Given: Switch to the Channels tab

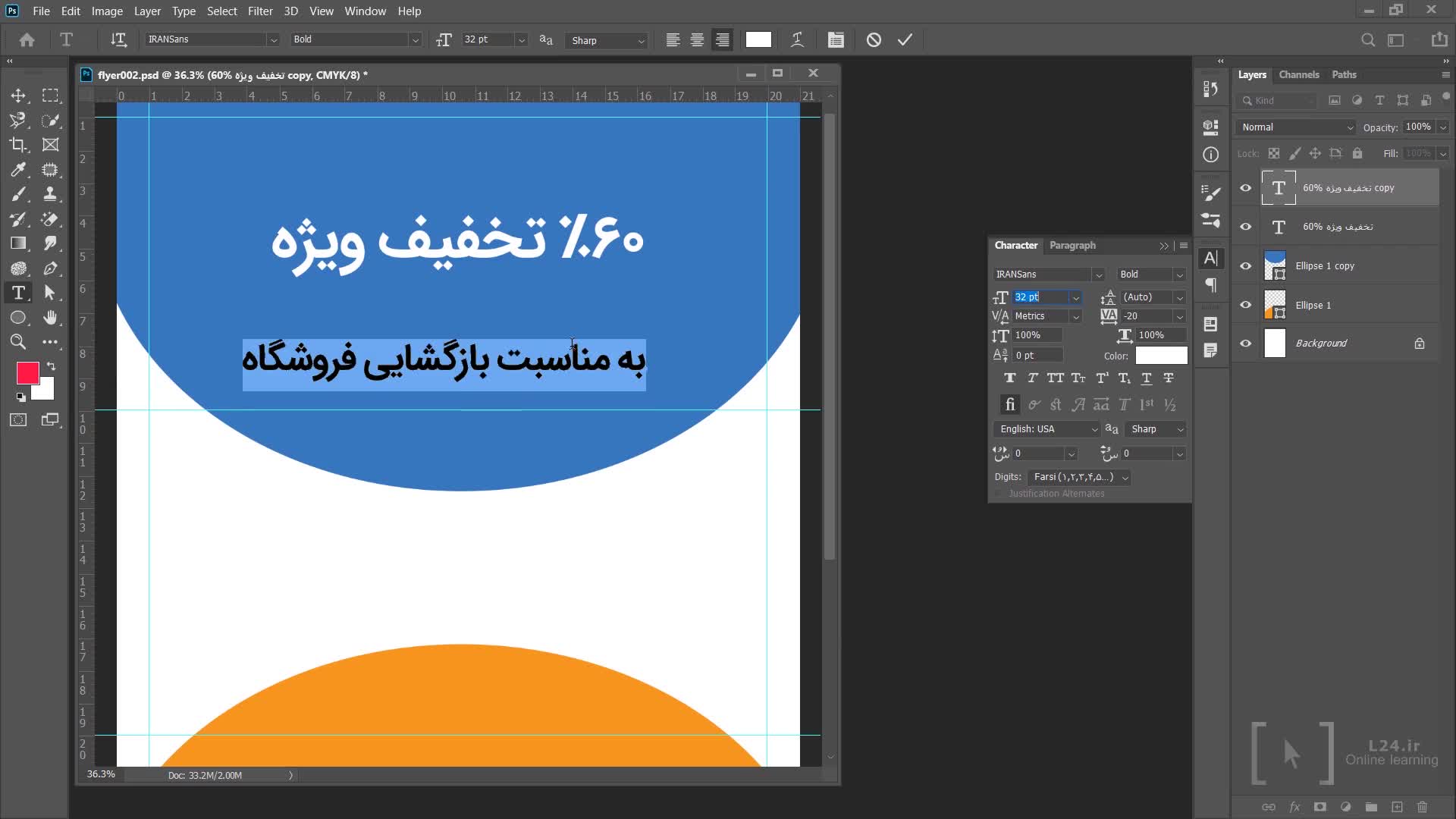Looking at the screenshot, I should coord(1298,74).
